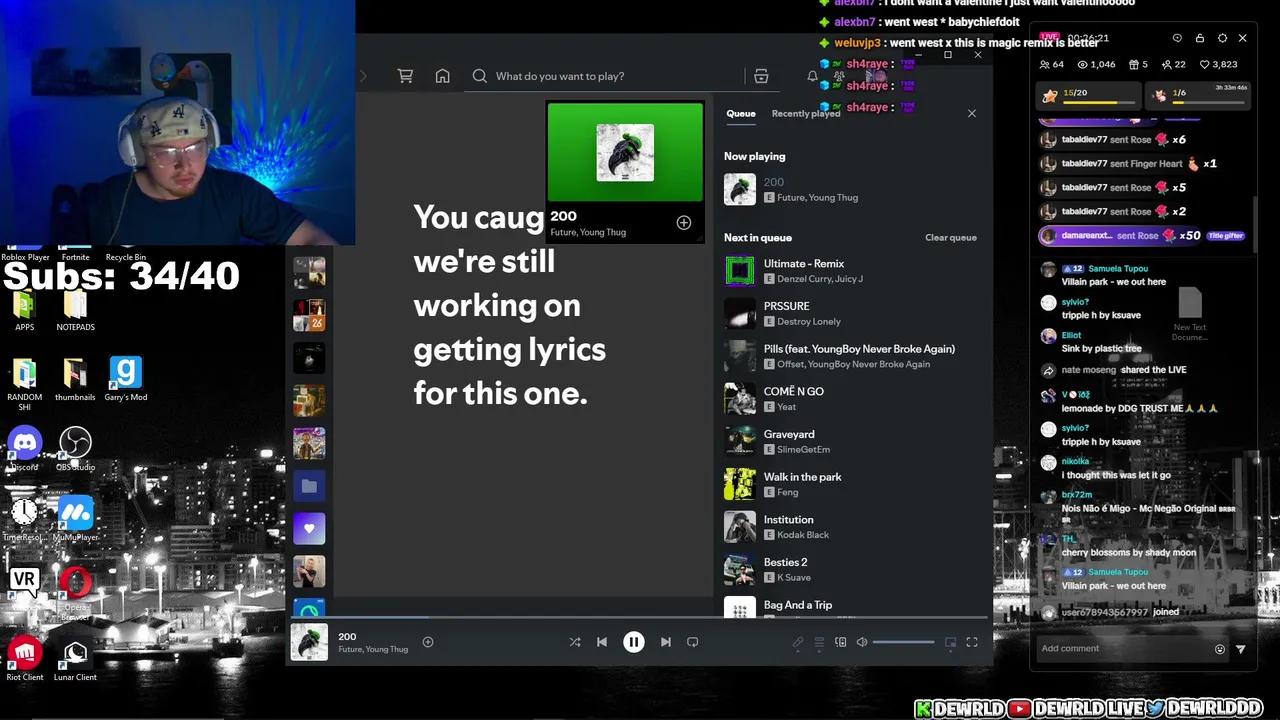Open the thumbnails desktop folder

point(75,379)
